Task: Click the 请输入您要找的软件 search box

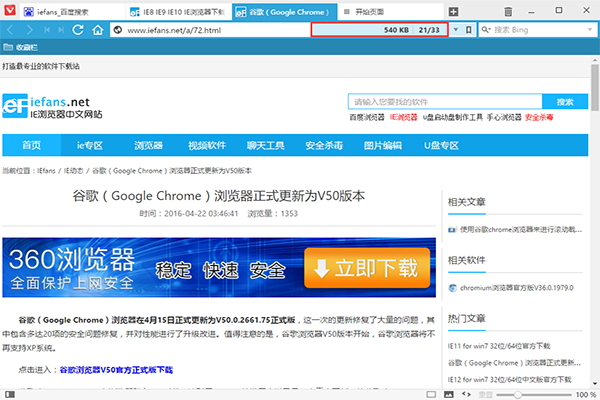Action: point(445,101)
